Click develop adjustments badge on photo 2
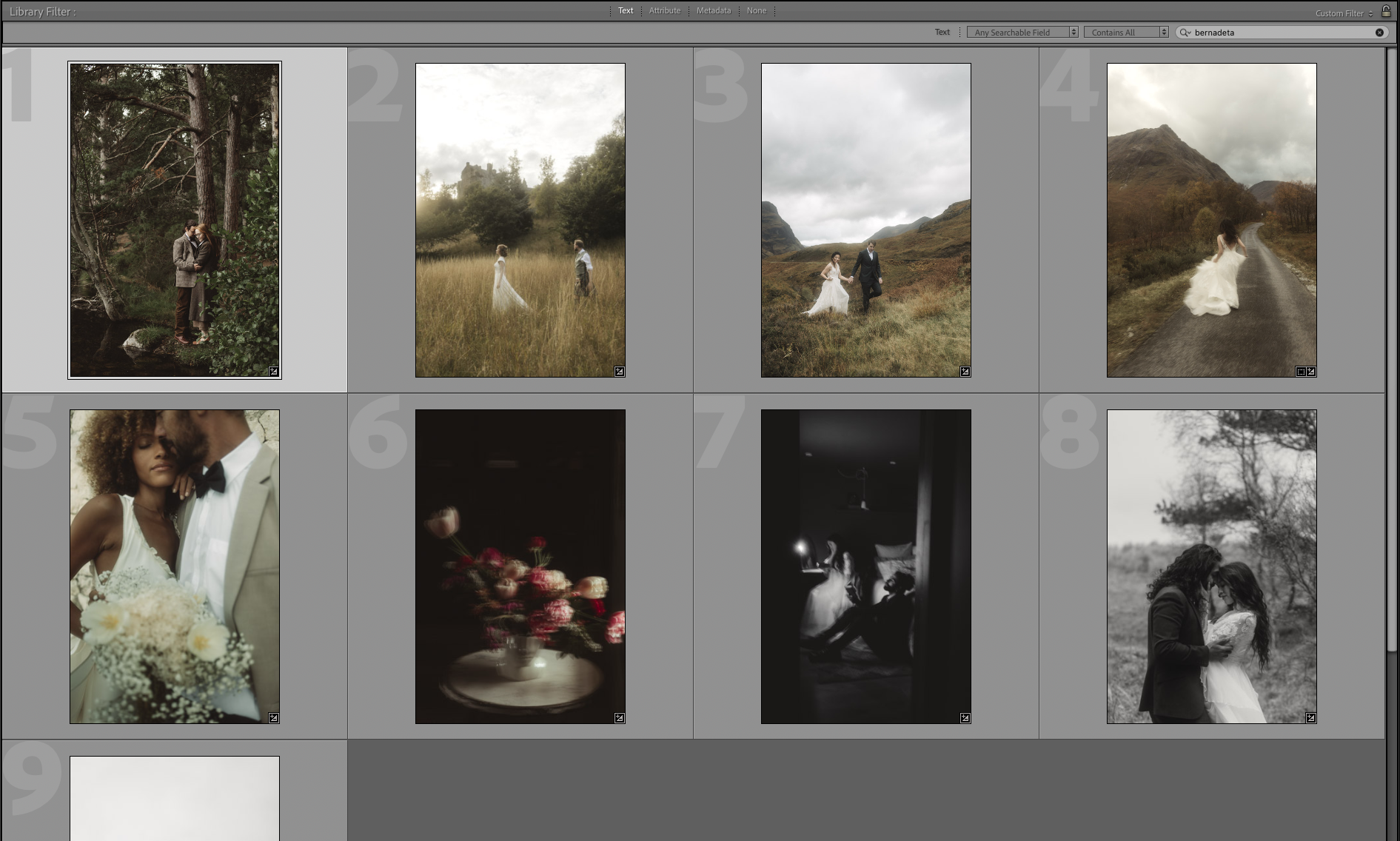Viewport: 1400px width, 841px height. (620, 372)
